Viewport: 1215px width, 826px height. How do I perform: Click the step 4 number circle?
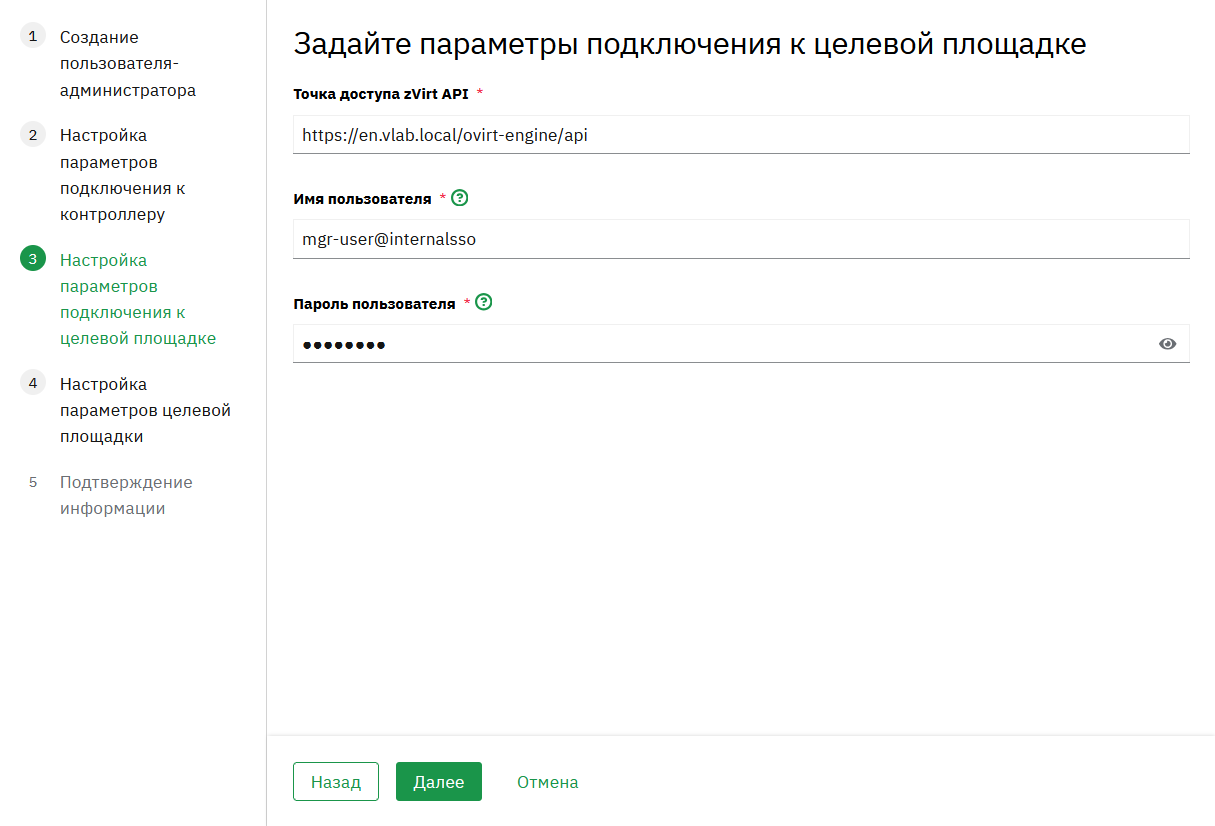33,384
